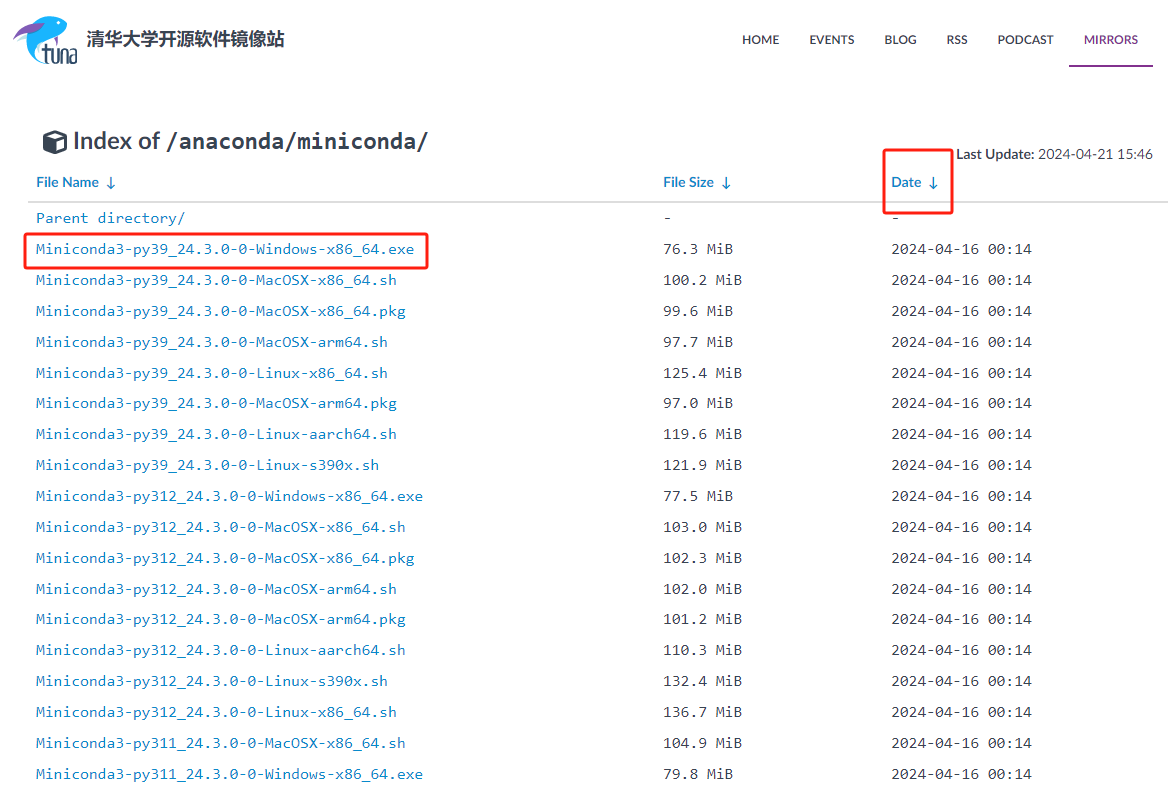Download Miniconda3-py39_24.3.0-0-MacOSX-x86_64.sh
The width and height of the screenshot is (1175, 794).
point(216,280)
